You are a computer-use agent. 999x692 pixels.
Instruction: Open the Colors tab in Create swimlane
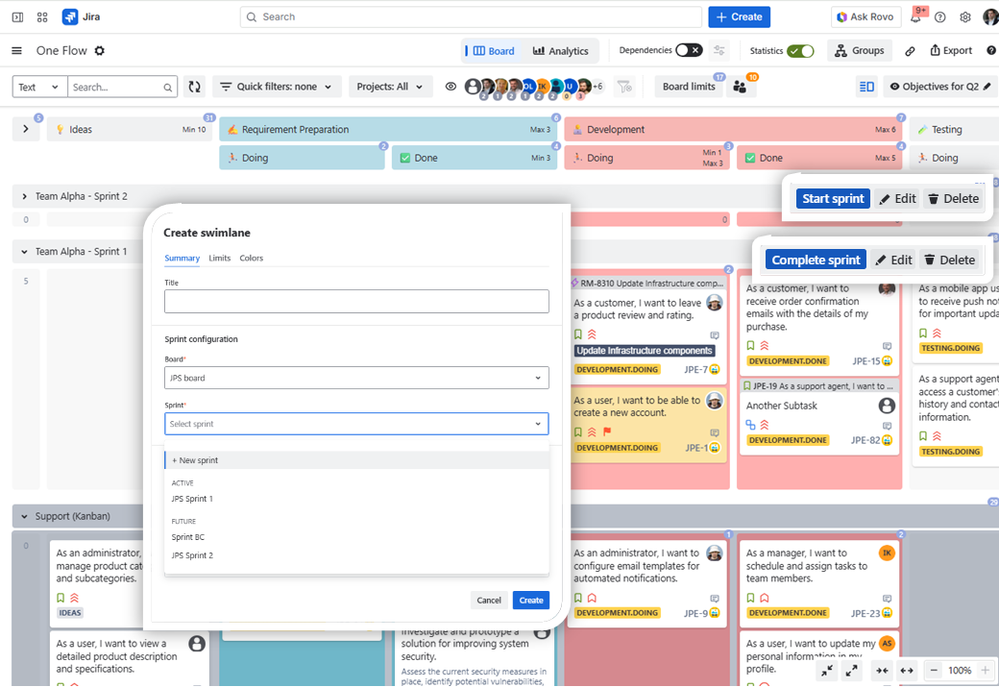click(x=251, y=258)
